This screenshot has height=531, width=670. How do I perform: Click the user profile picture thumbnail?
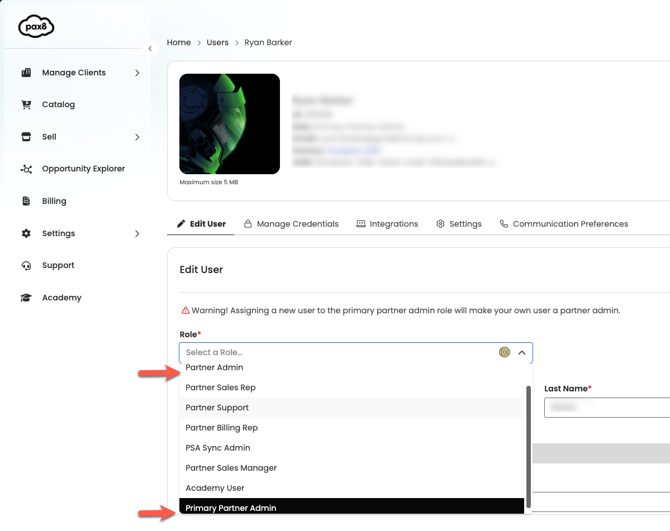pos(229,124)
